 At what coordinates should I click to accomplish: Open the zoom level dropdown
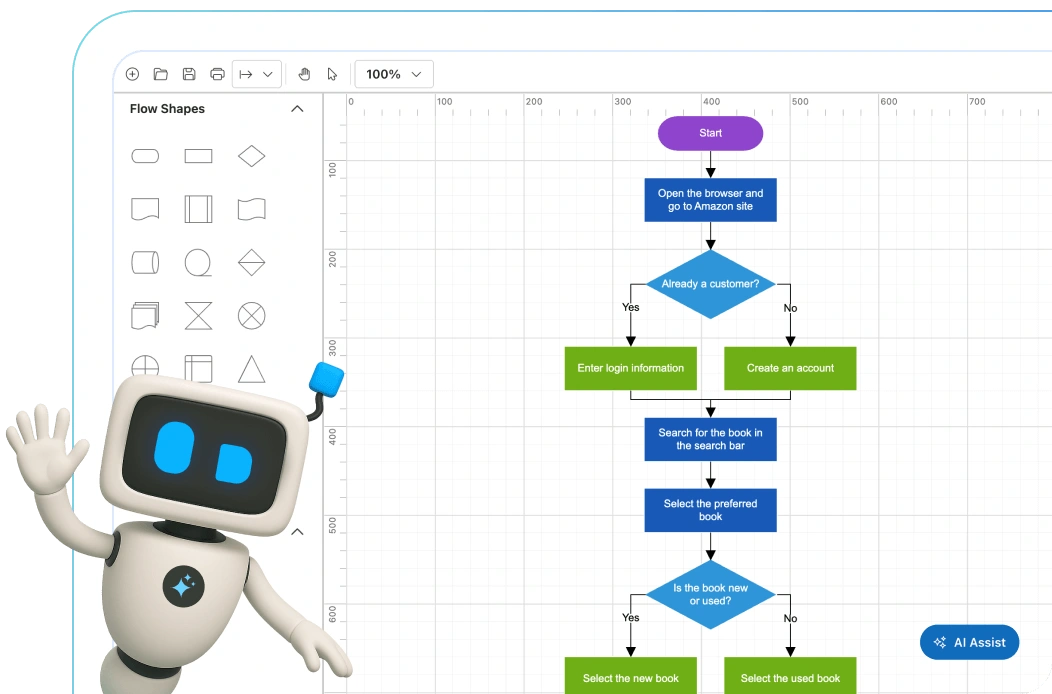point(393,74)
